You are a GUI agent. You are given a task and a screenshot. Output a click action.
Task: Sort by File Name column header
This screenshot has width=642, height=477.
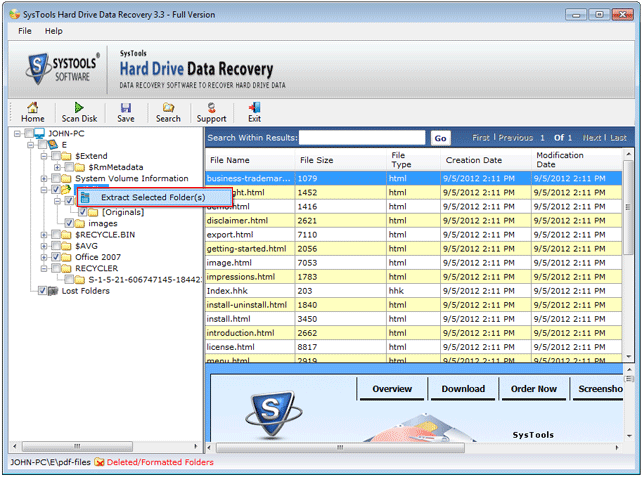250,160
